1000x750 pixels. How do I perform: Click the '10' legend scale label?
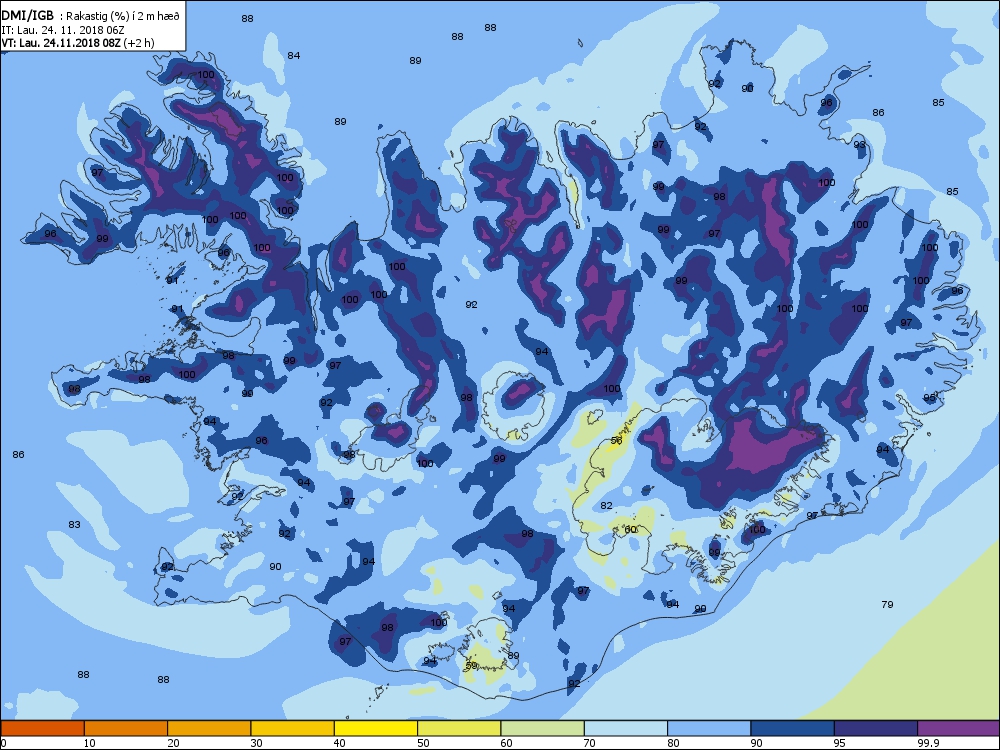coord(90,743)
